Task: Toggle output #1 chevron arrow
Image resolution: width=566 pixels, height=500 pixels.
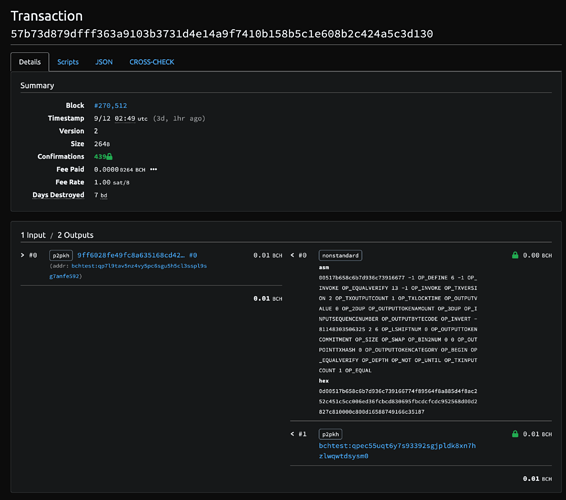Action: (292, 434)
